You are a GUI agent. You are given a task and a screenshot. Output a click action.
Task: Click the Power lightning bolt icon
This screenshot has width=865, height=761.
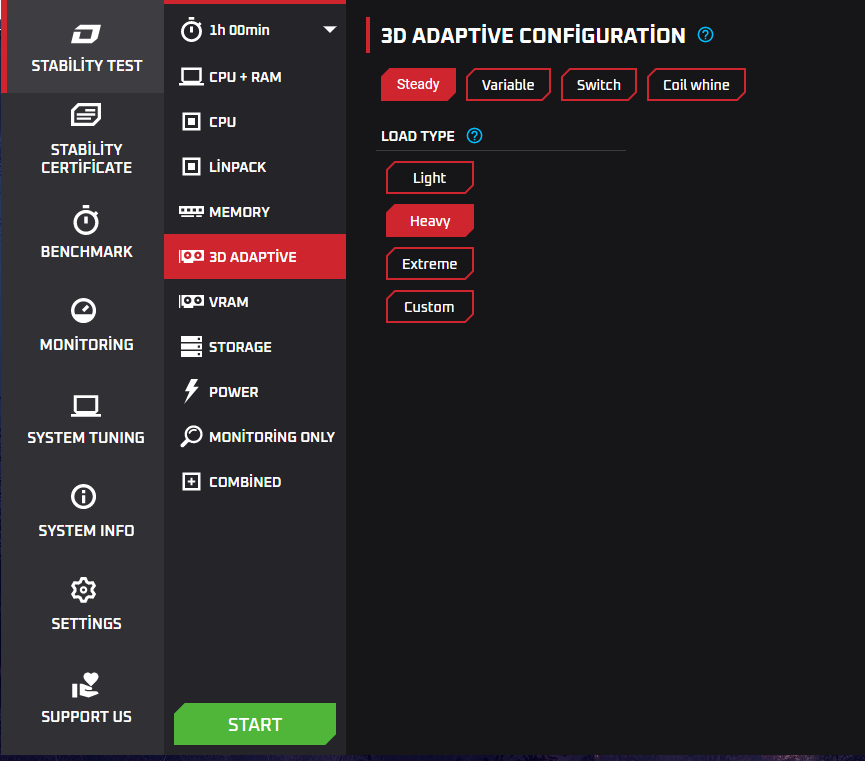click(x=191, y=391)
